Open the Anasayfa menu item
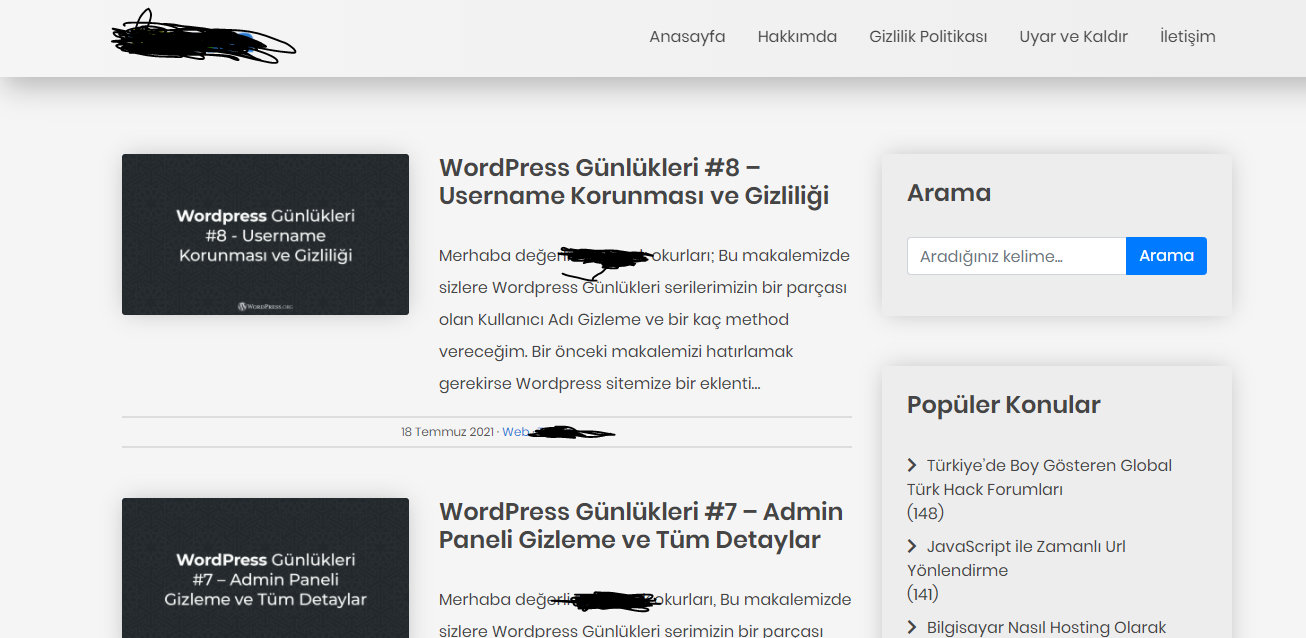This screenshot has width=1306, height=638. tap(687, 37)
